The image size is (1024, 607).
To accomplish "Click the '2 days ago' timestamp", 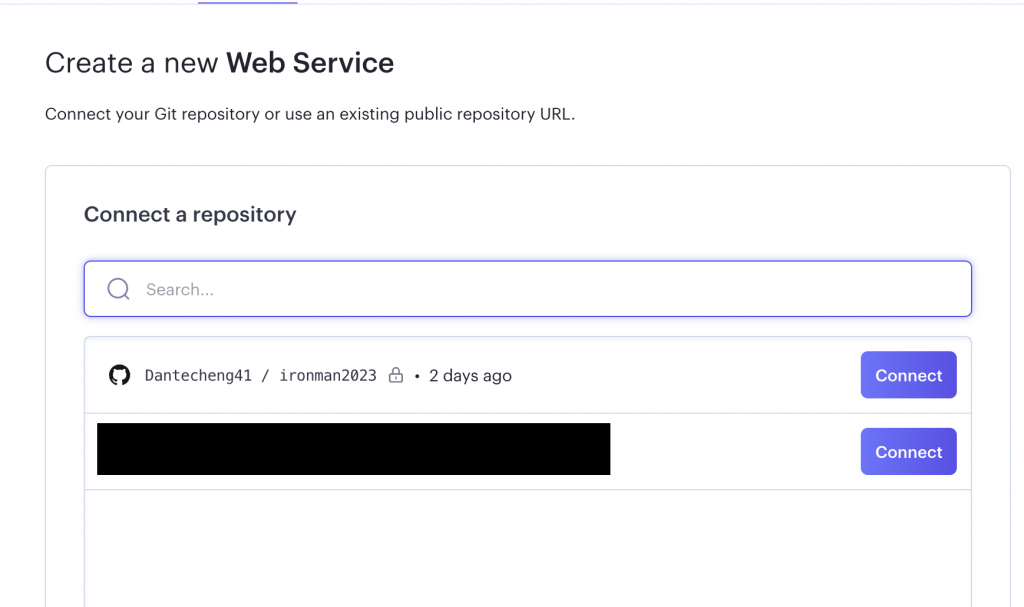I will 470,376.
